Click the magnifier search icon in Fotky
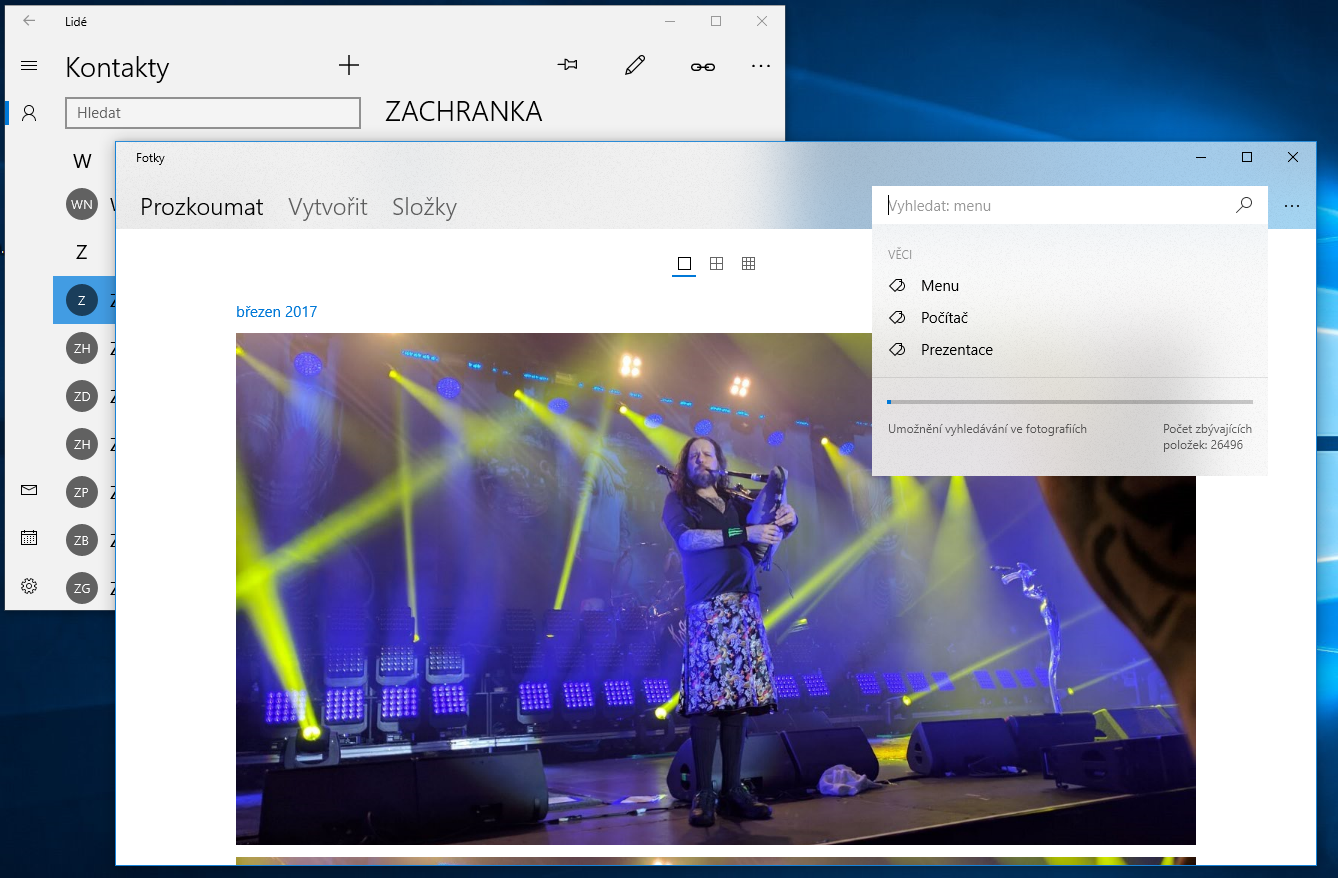1338x878 pixels. 1244,205
